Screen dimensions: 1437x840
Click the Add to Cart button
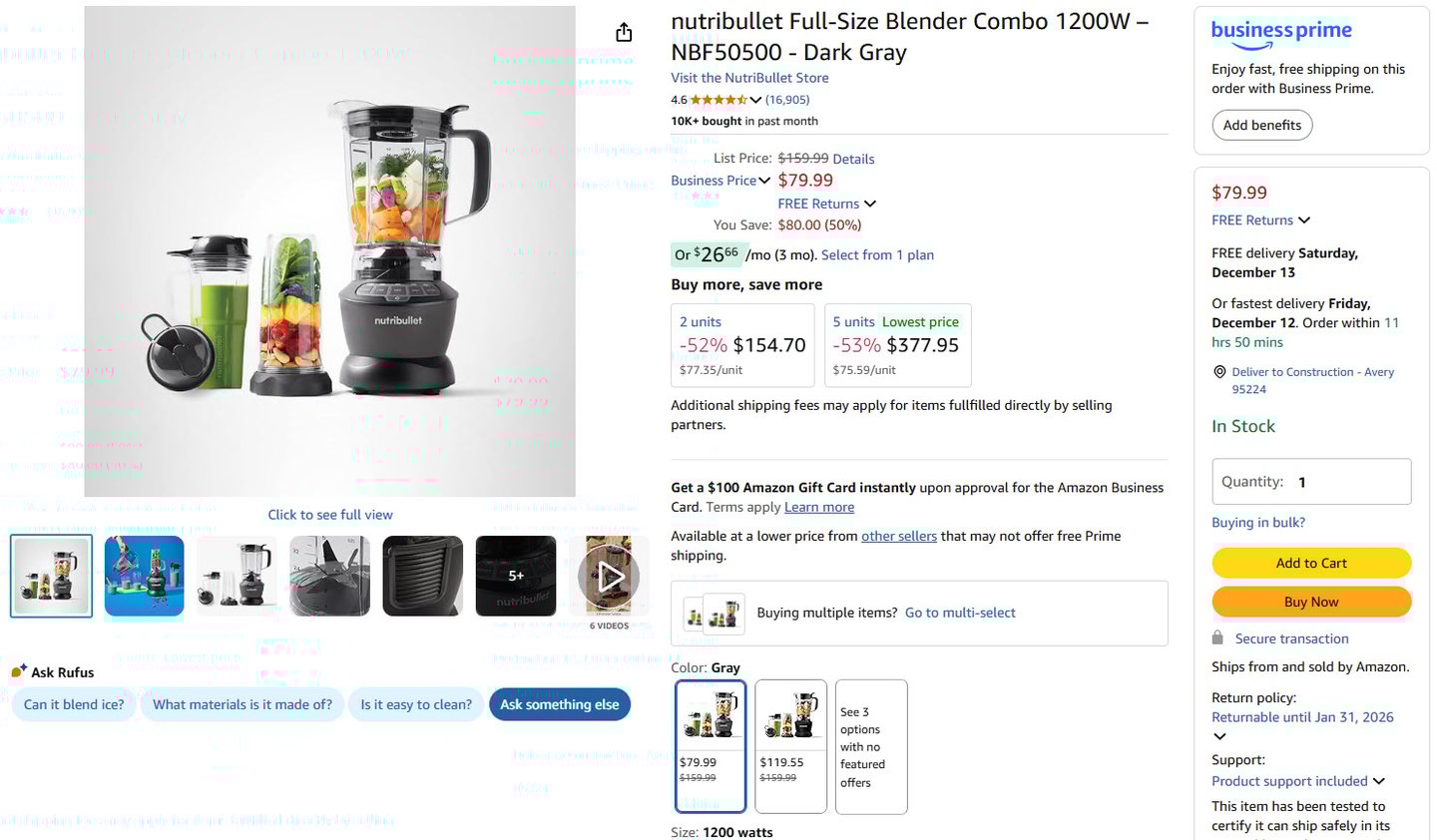[1311, 563]
